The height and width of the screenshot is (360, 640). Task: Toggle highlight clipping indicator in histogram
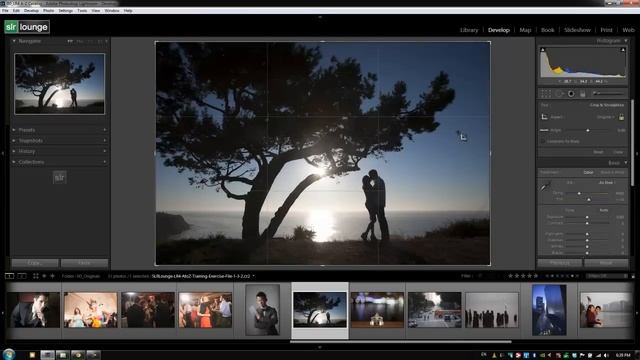click(x=623, y=50)
